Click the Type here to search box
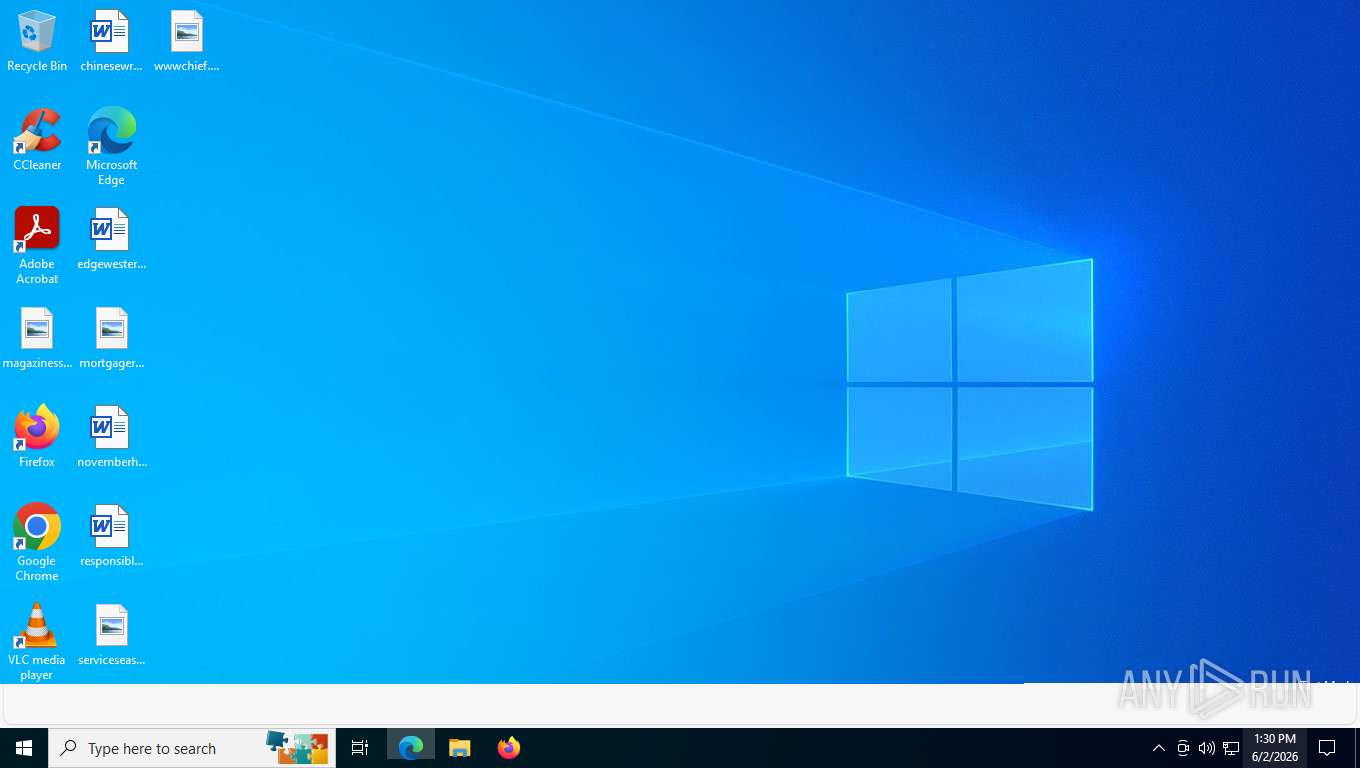The image size is (1360, 768). click(192, 748)
